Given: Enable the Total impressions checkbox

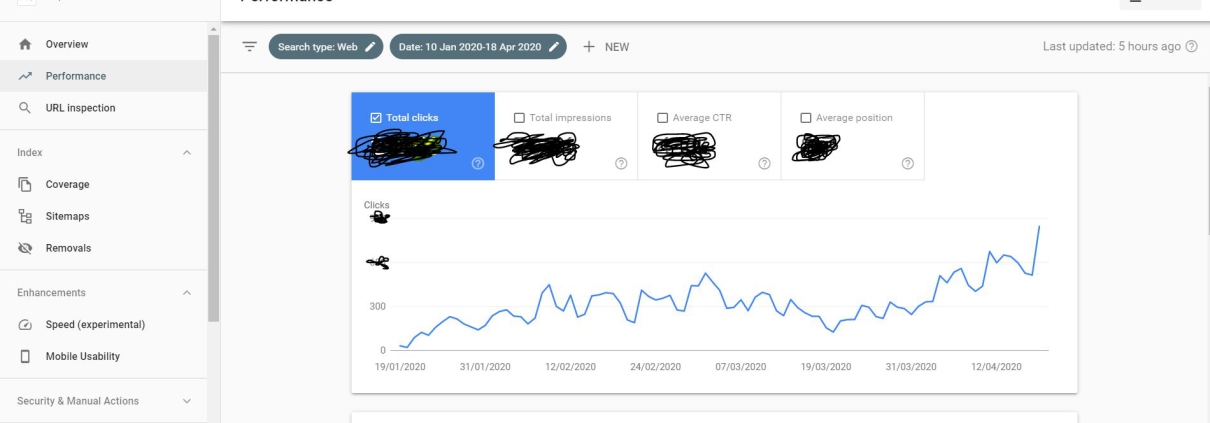Looking at the screenshot, I should click(x=519, y=118).
